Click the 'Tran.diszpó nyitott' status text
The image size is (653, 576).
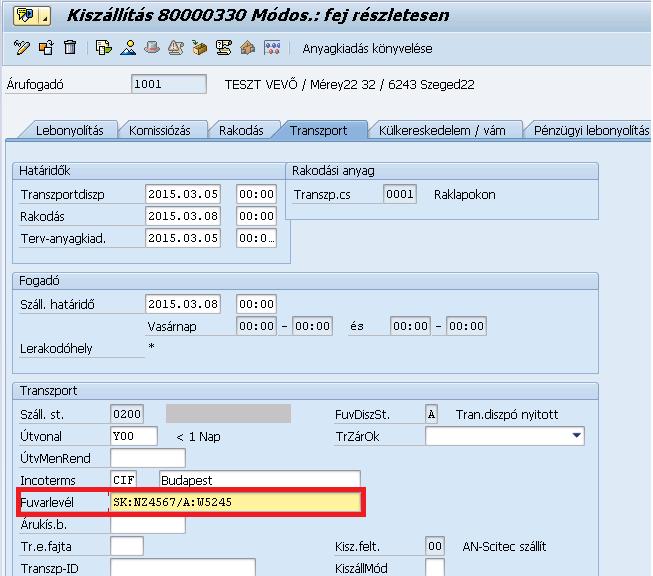pos(507,414)
